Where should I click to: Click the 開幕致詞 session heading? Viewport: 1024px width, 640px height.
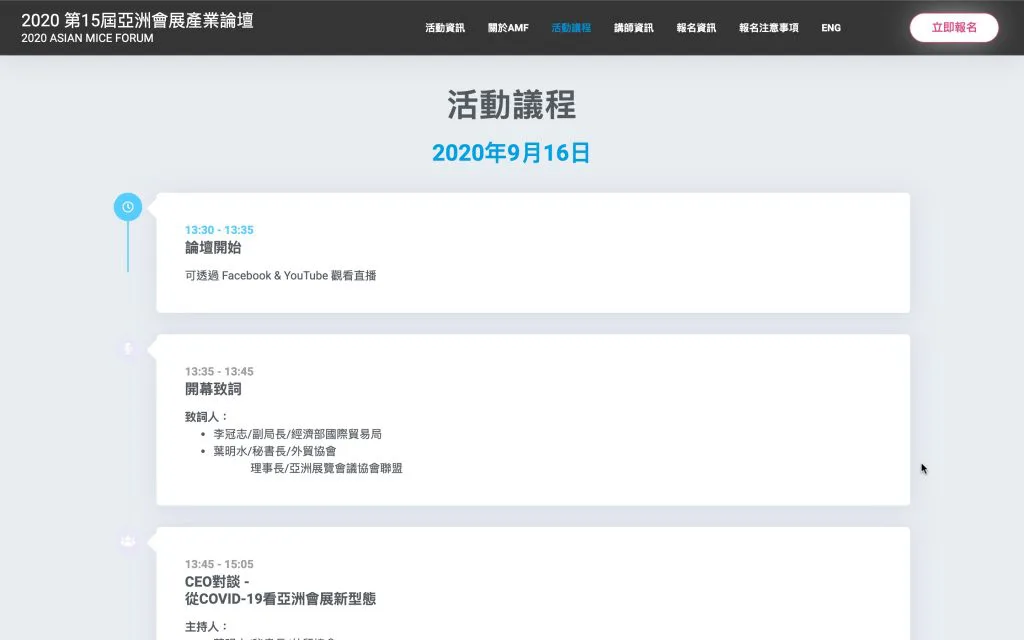(x=213, y=389)
